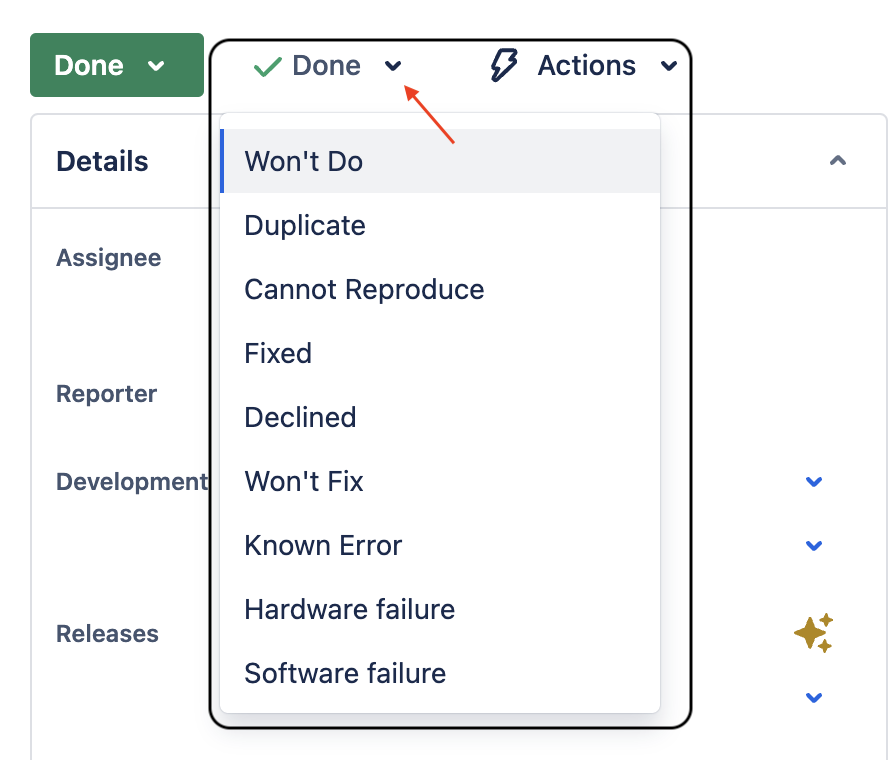Viewport: 889px width, 760px height.
Task: Click the lightning bolt icon next to Actions
Action: tap(504, 64)
